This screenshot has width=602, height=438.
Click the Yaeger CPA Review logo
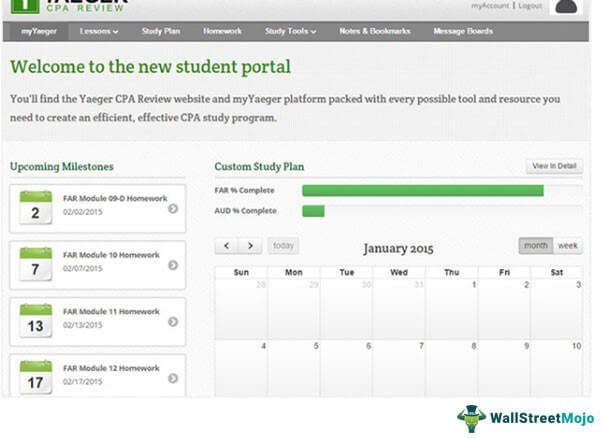coord(69,7)
